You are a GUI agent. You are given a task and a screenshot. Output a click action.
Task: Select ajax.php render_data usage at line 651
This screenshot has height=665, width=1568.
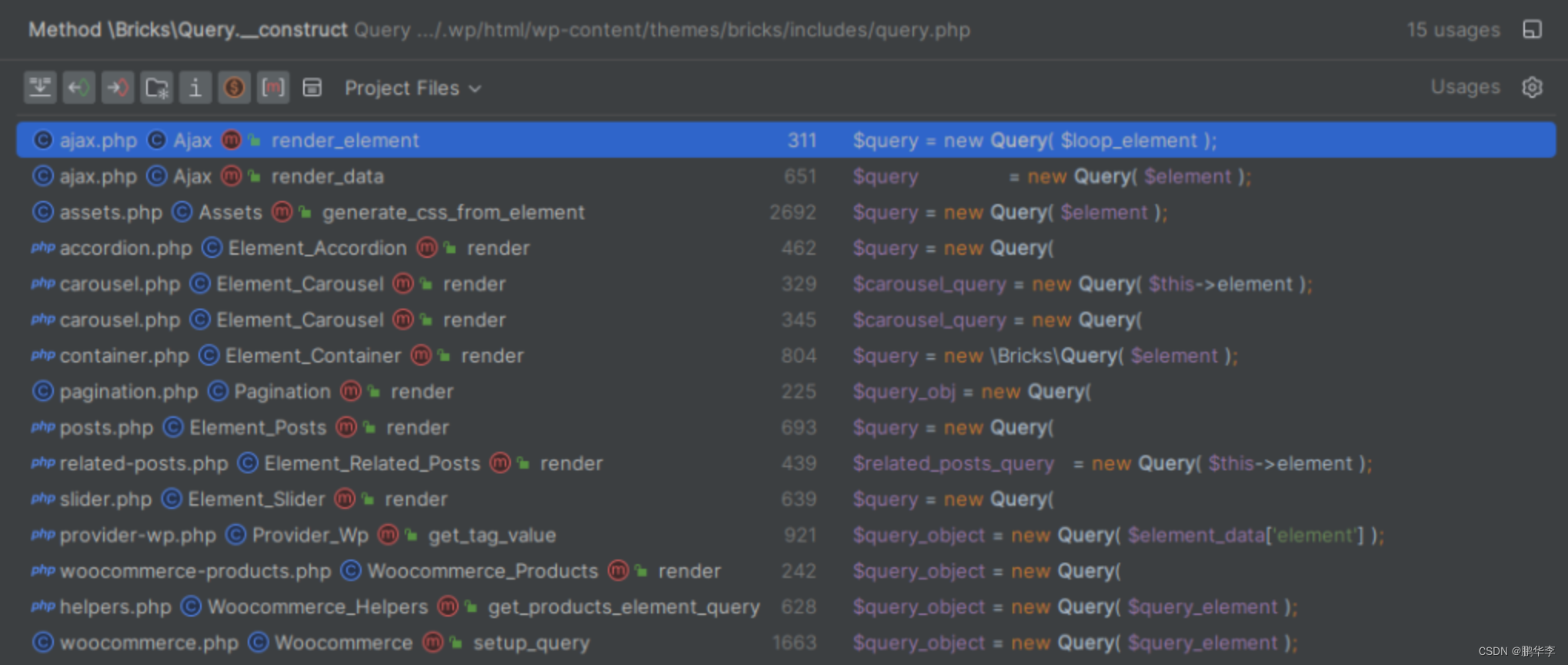(786, 176)
